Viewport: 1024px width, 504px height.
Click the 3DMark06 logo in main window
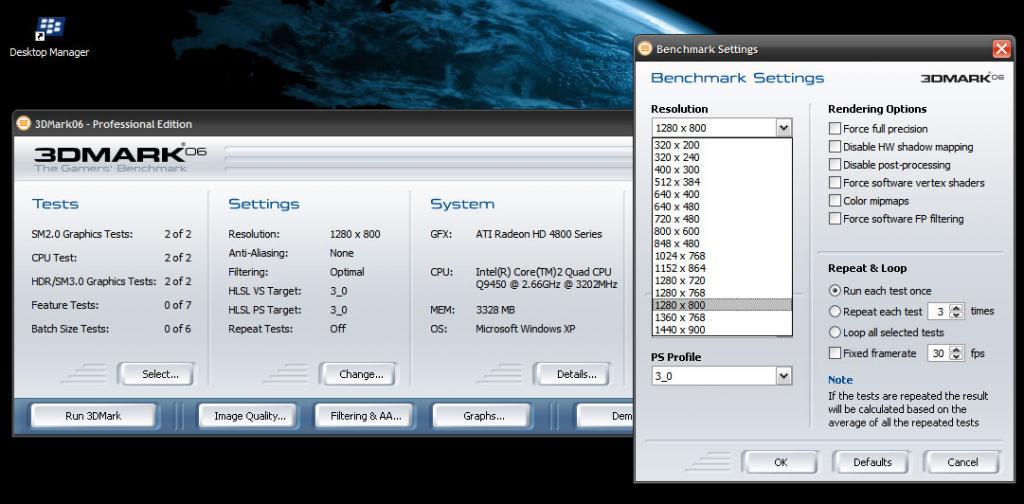pos(120,157)
